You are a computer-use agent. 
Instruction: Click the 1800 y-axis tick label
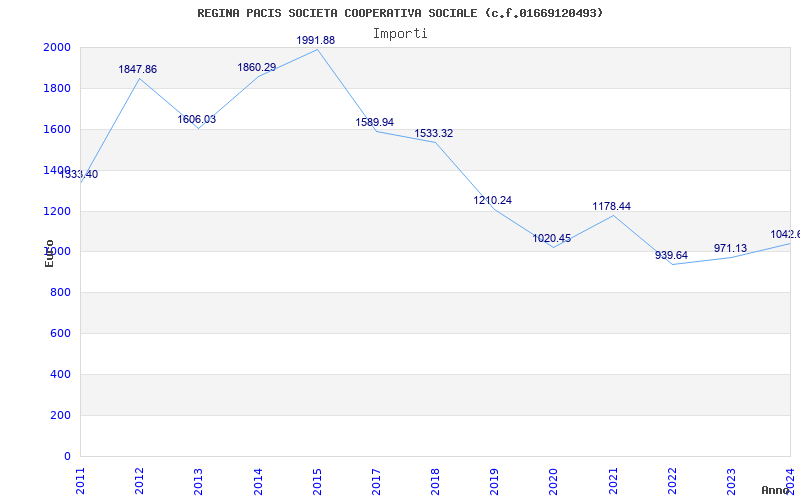[57, 88]
